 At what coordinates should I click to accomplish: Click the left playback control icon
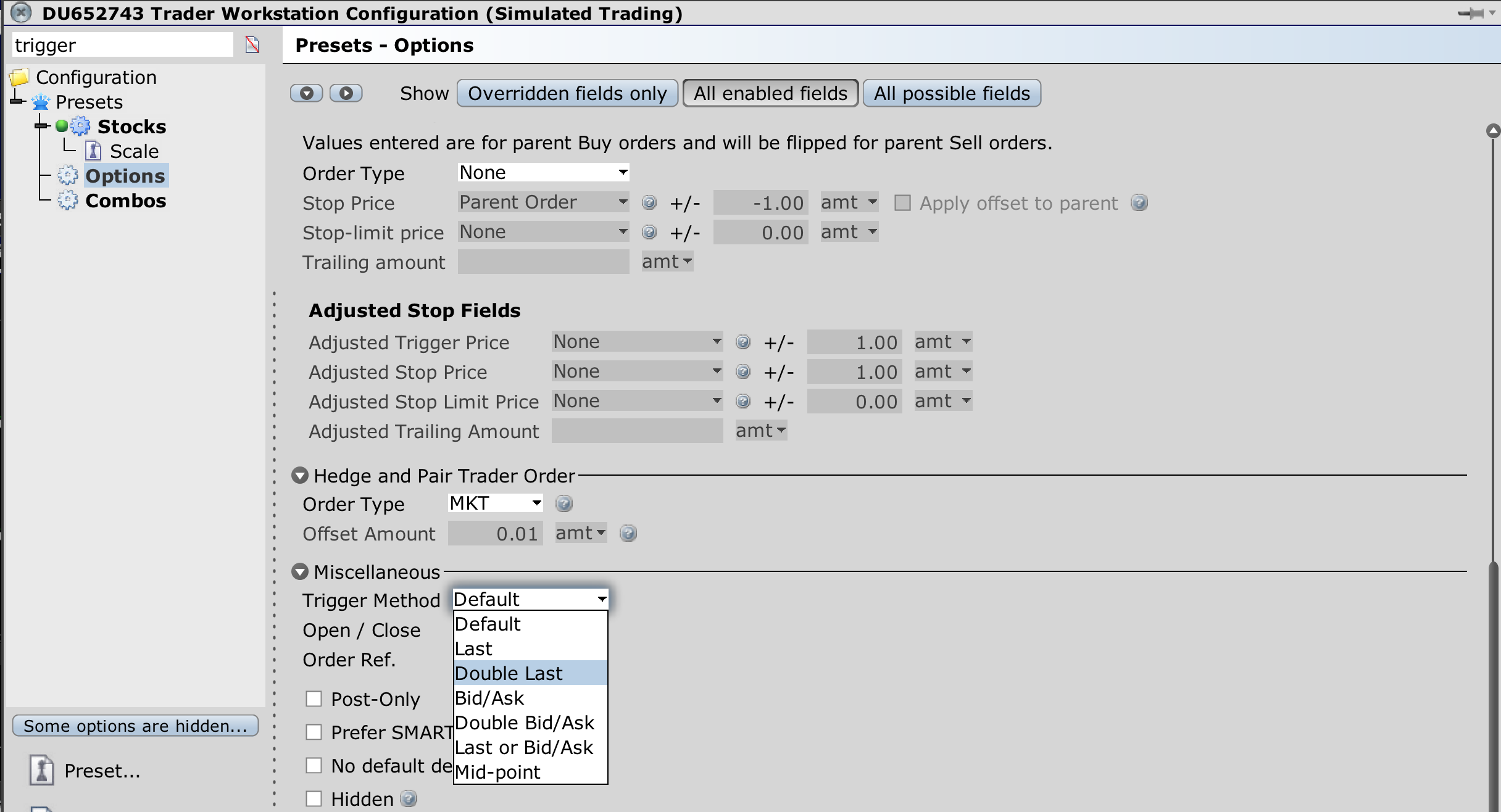[306, 93]
